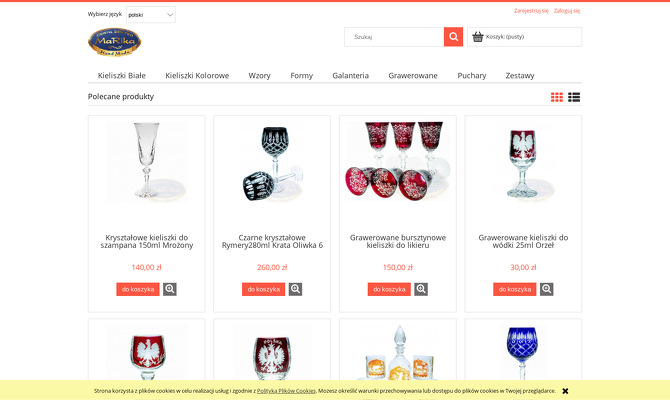Click the Zarejestruj się link
Screen dimensions: 670x400
click(x=531, y=11)
